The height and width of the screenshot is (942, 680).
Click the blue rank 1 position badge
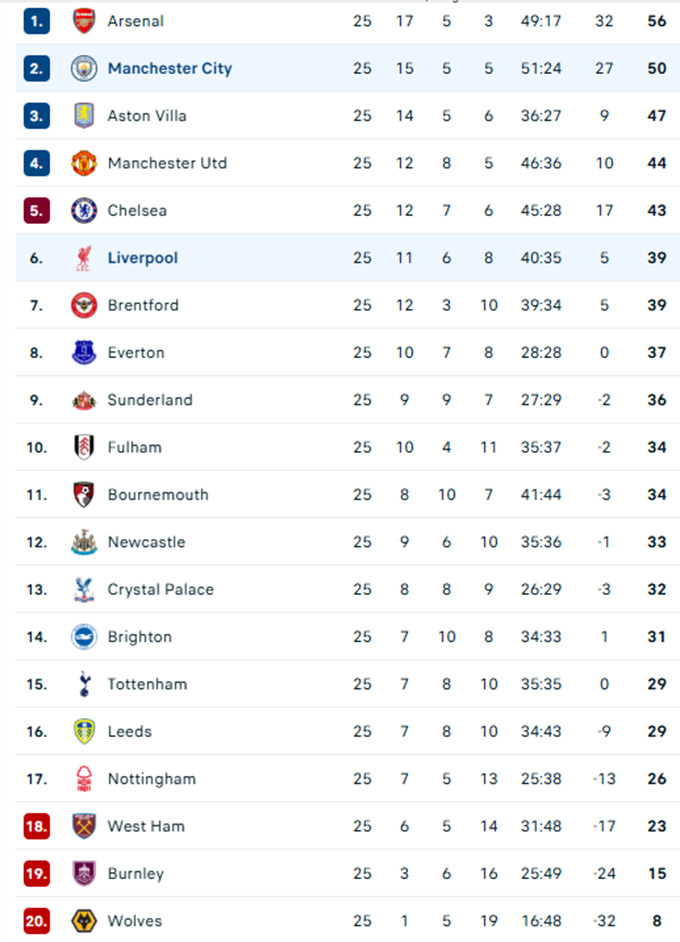pyautogui.click(x=37, y=21)
